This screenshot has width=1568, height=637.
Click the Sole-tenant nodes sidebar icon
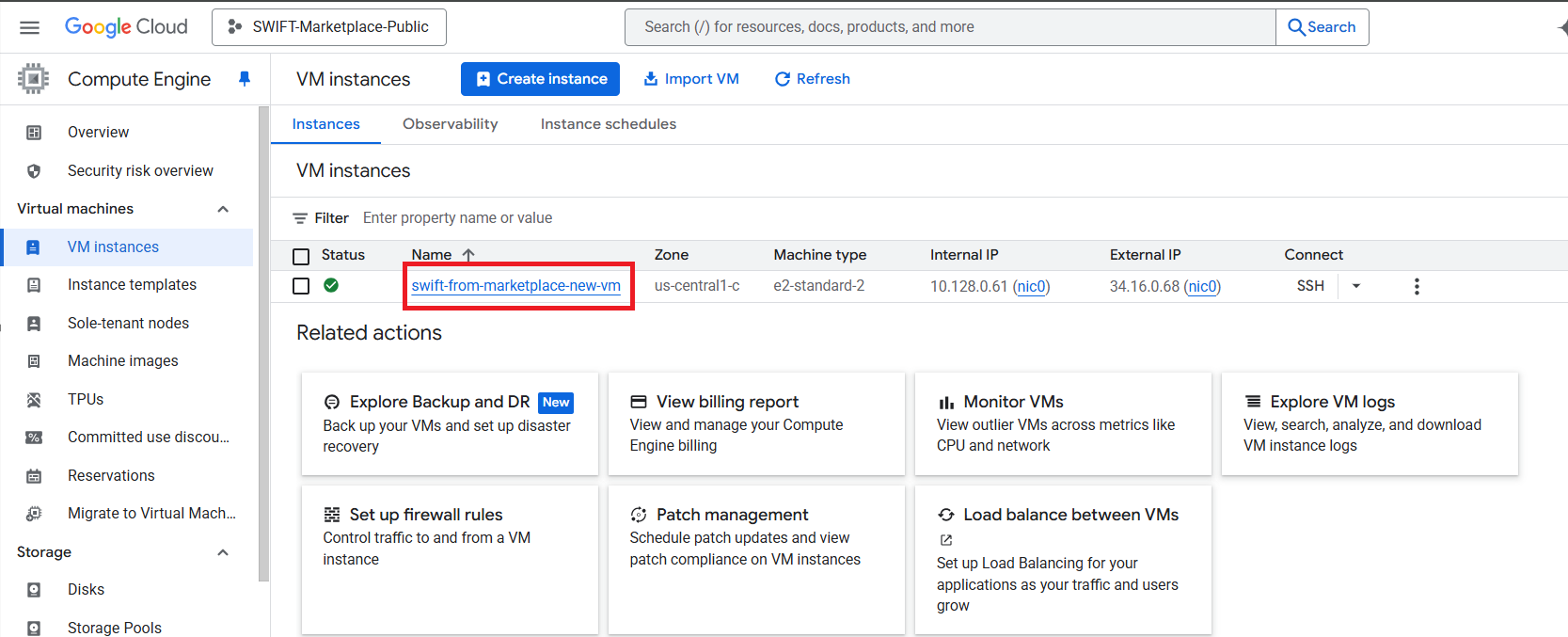click(34, 324)
